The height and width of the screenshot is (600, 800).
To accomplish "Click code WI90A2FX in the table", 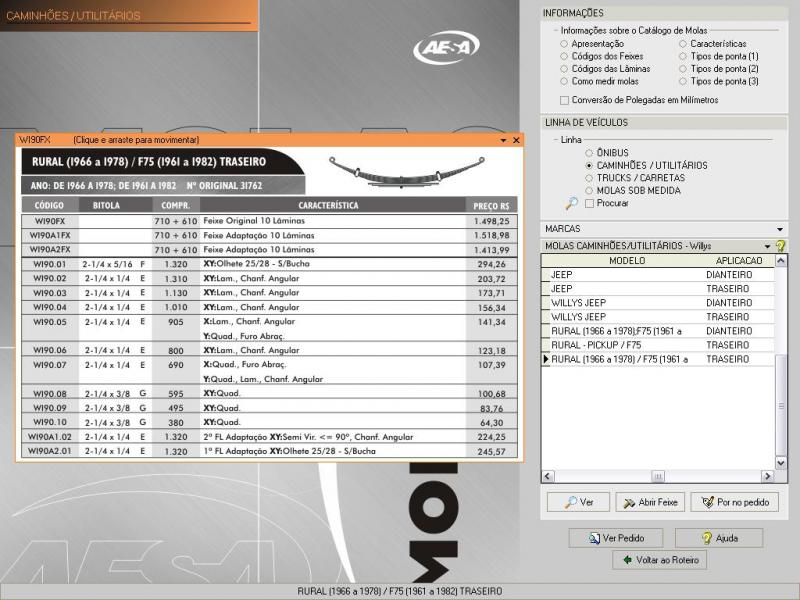I will point(49,250).
